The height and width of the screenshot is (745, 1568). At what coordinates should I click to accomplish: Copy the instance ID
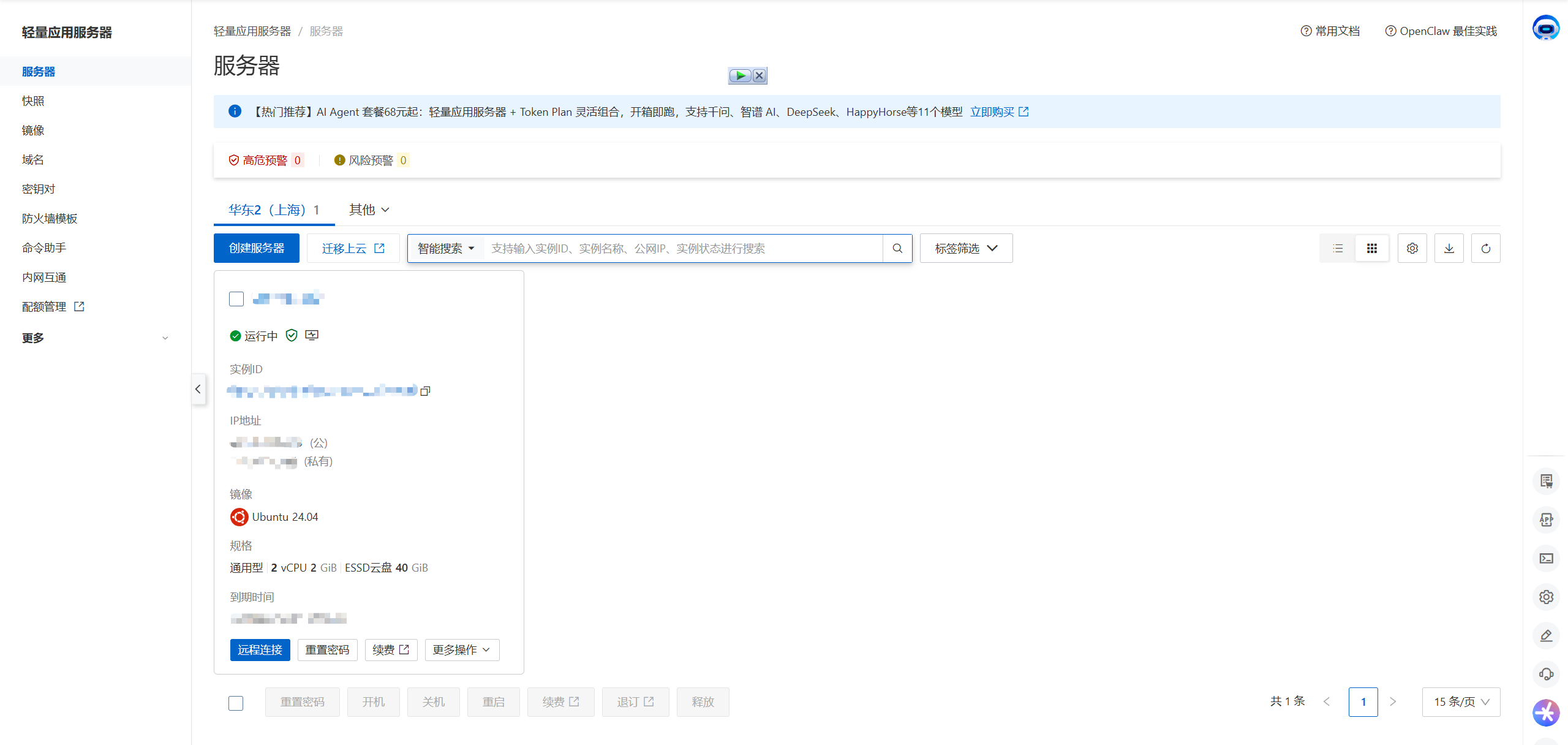click(x=426, y=391)
